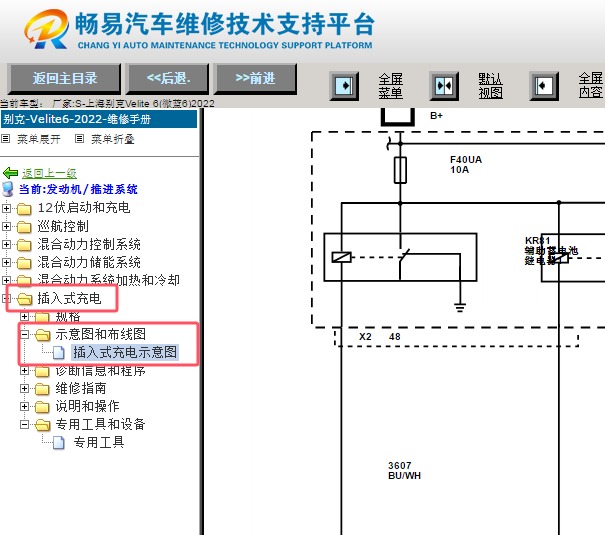605x535 pixels.
Task: Click the 示意图和布线图 open folder icon
Action: tap(42, 335)
